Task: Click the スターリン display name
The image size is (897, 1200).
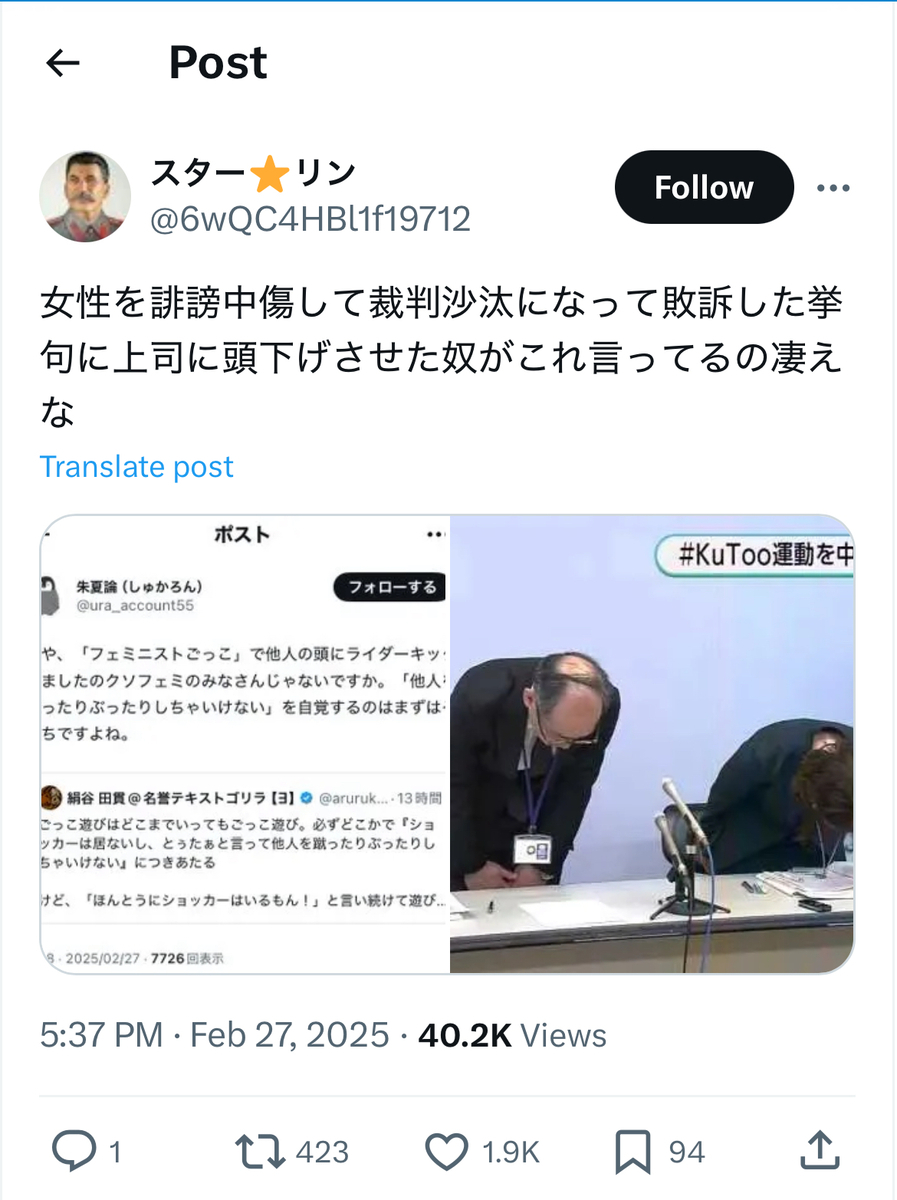Action: [x=254, y=174]
